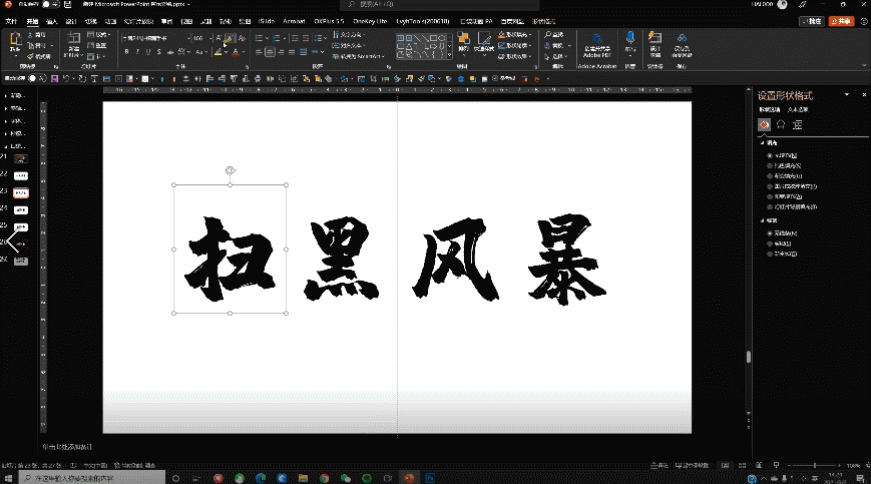Click the New Slide icon
The height and width of the screenshot is (484, 871).
74,39
